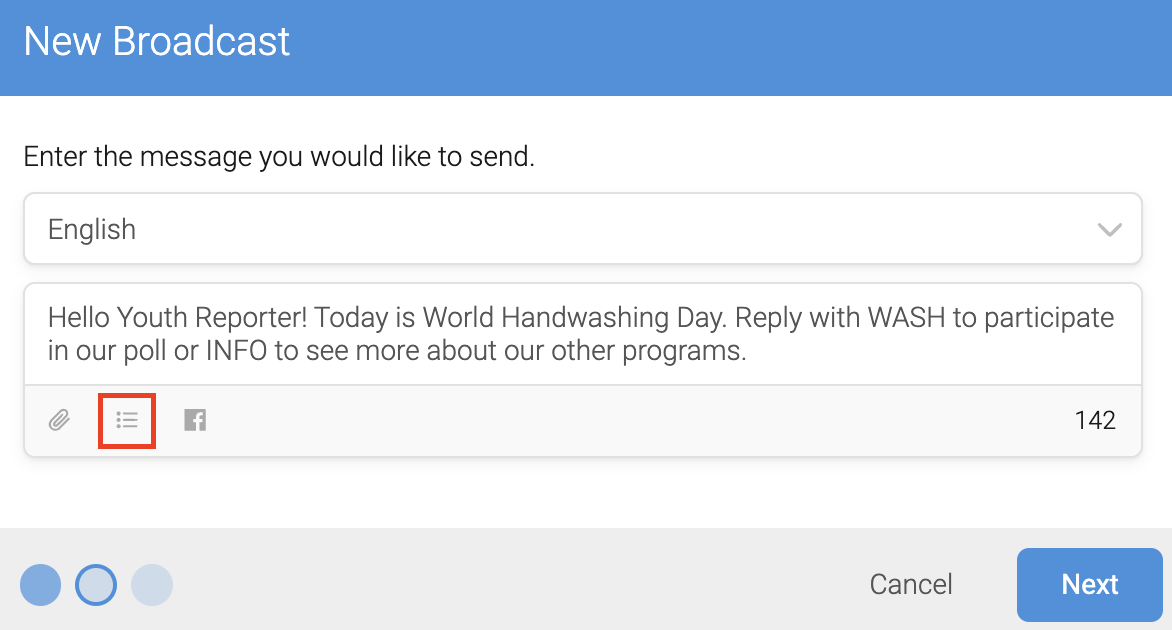Click the Facebook topic icon

[x=195, y=421]
